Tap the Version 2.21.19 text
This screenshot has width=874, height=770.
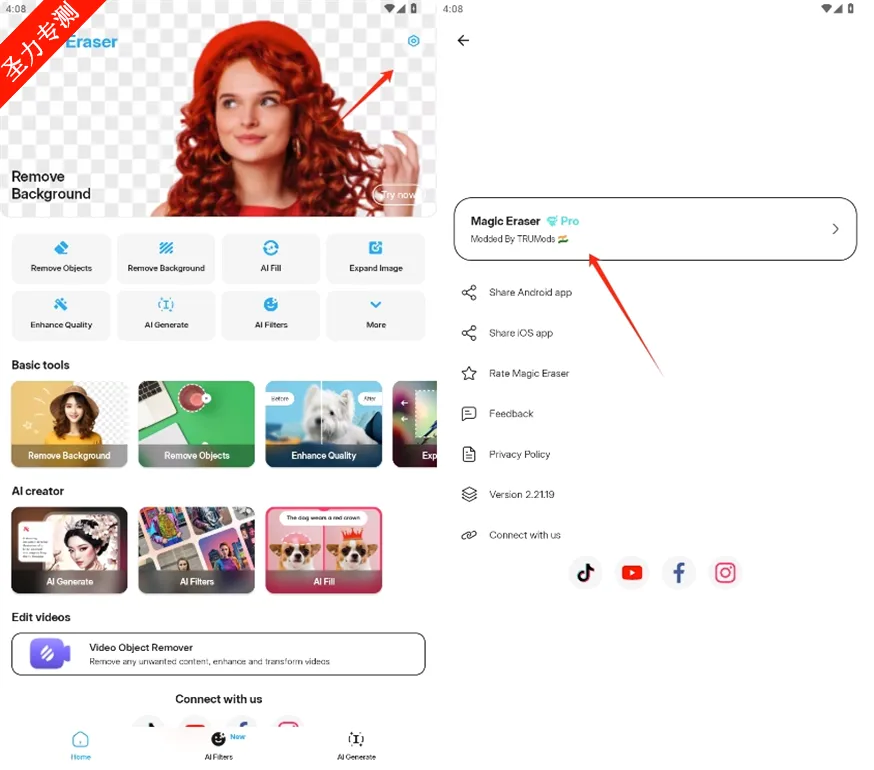point(522,495)
